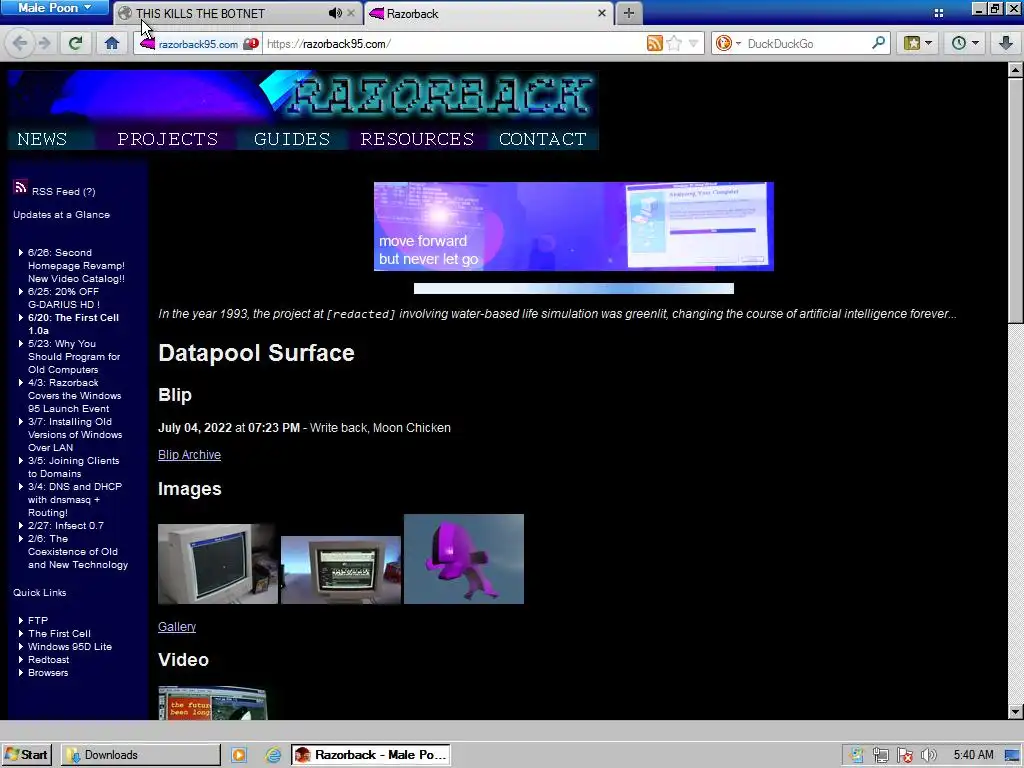Open a new tab with plus button
Image resolution: width=1024 pixels, height=768 pixels.
[628, 13]
